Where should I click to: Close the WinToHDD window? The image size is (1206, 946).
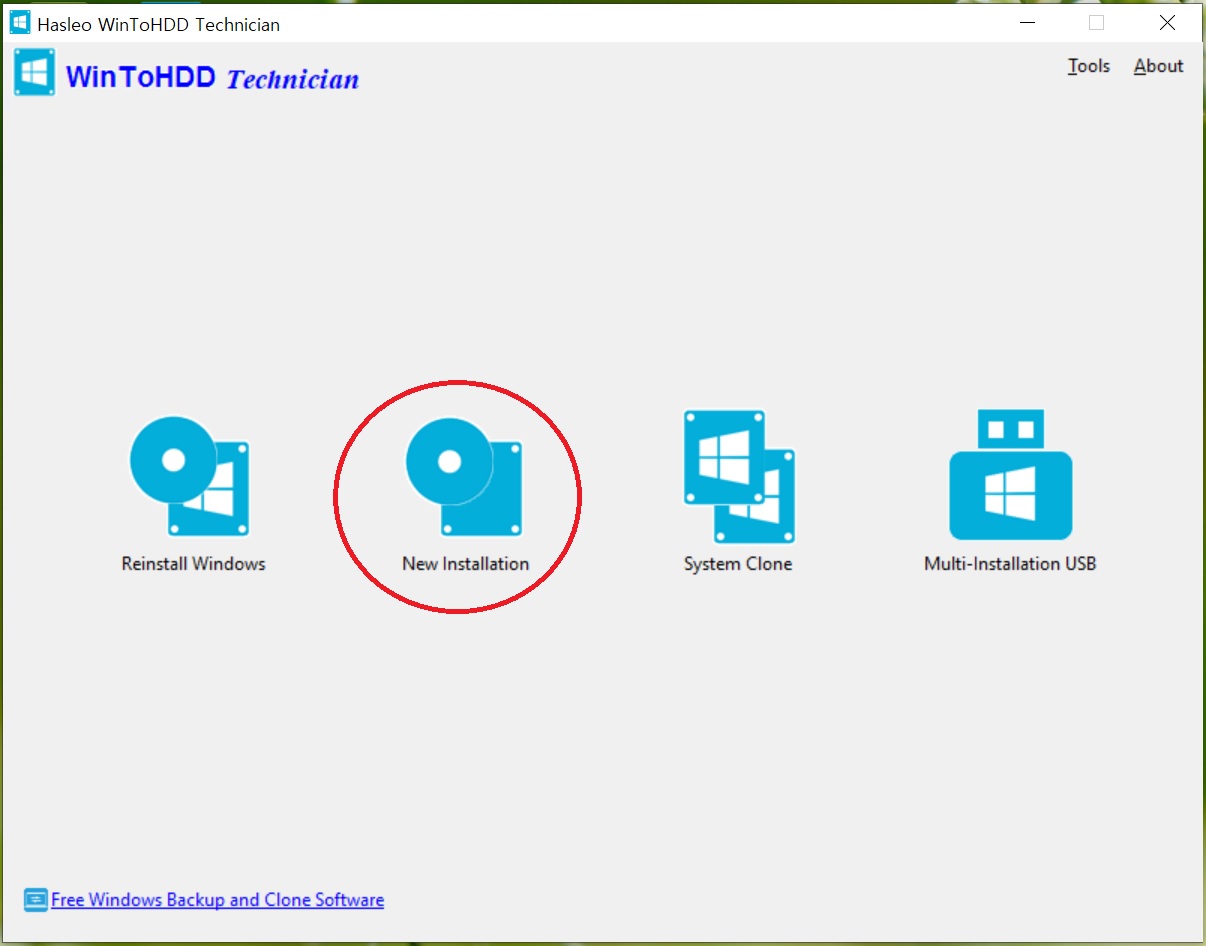pyautogui.click(x=1167, y=22)
